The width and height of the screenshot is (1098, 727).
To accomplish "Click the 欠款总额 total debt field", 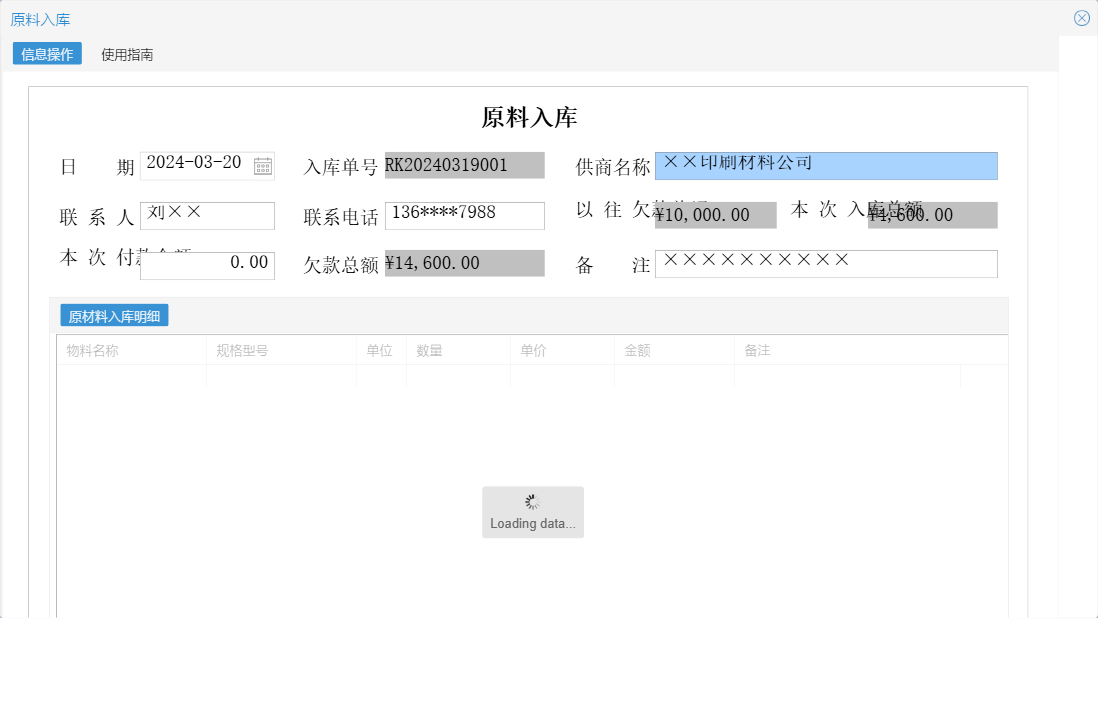I will (x=463, y=263).
